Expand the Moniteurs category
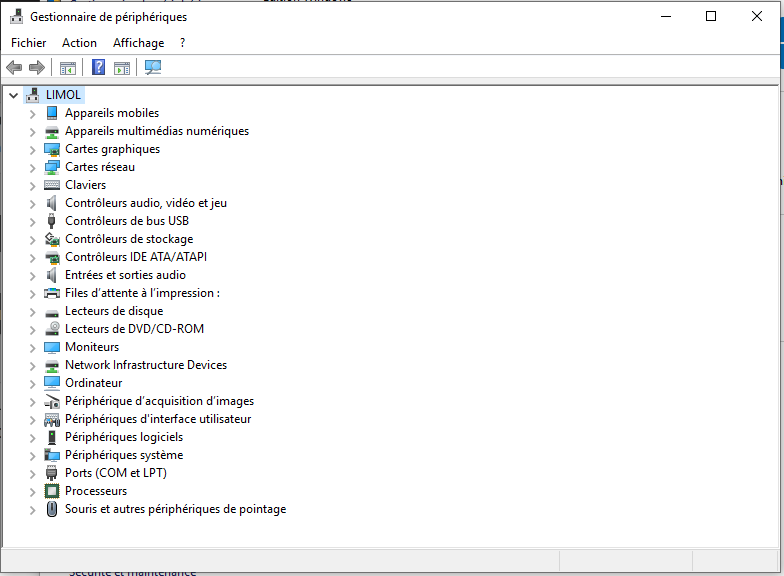The width and height of the screenshot is (784, 576). click(x=32, y=347)
